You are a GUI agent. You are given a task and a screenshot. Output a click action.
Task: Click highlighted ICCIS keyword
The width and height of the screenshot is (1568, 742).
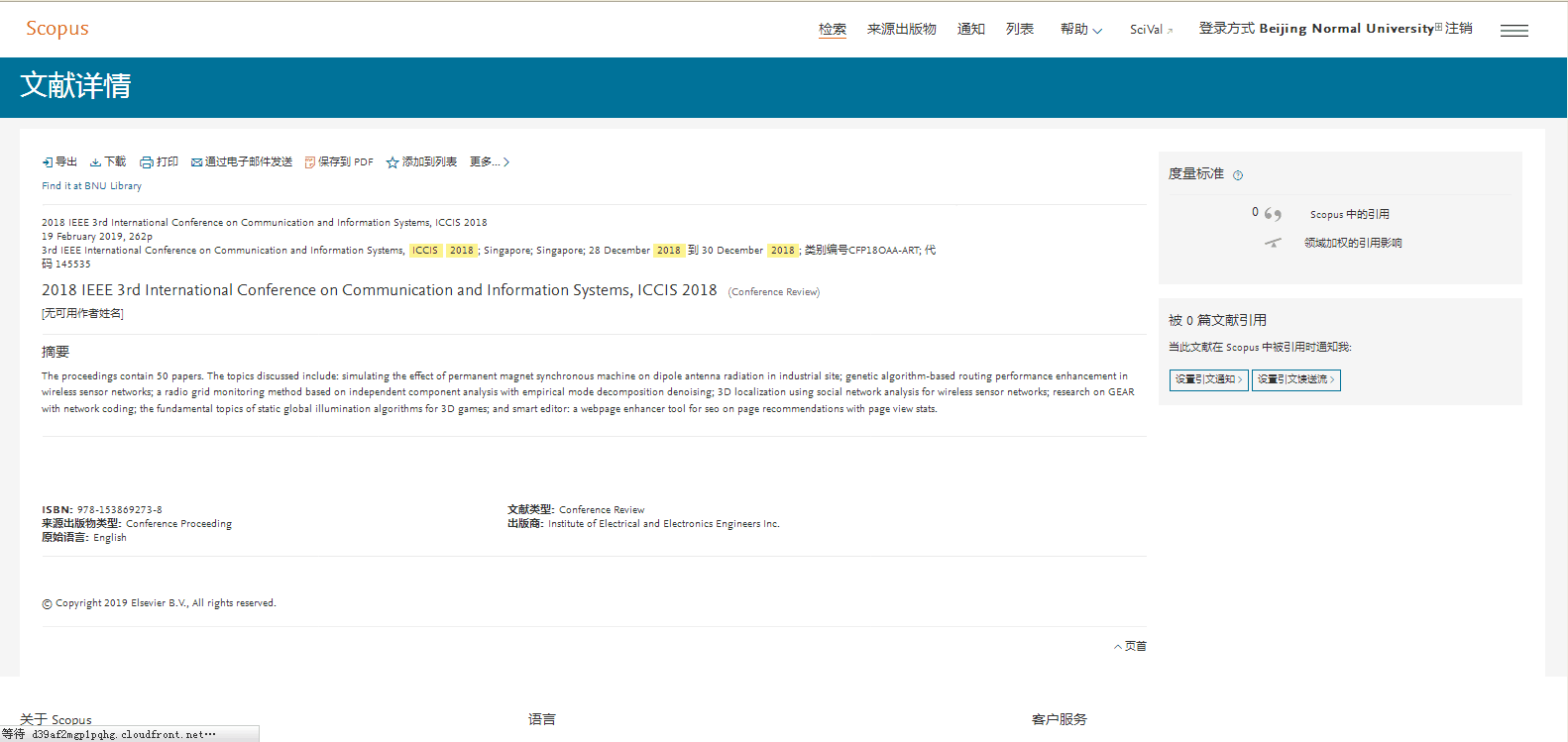425,251
